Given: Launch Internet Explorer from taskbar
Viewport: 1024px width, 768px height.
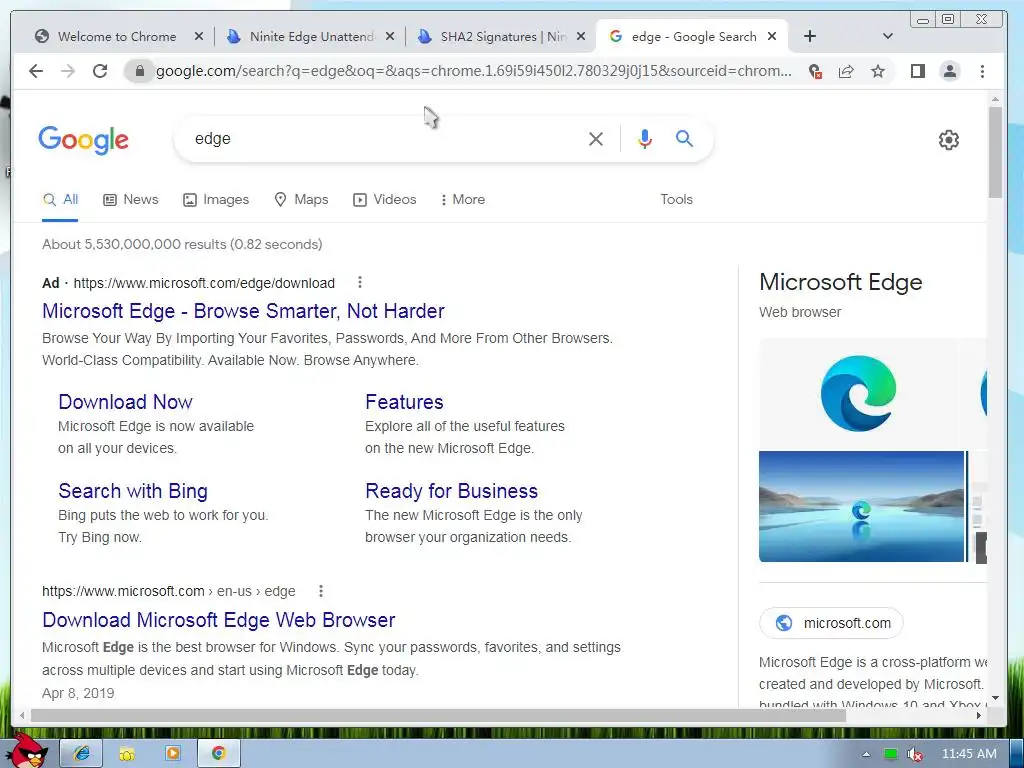Looking at the screenshot, I should coord(82,754).
